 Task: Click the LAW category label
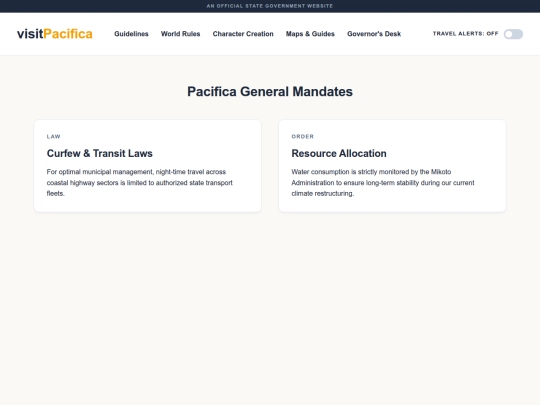coord(53,136)
